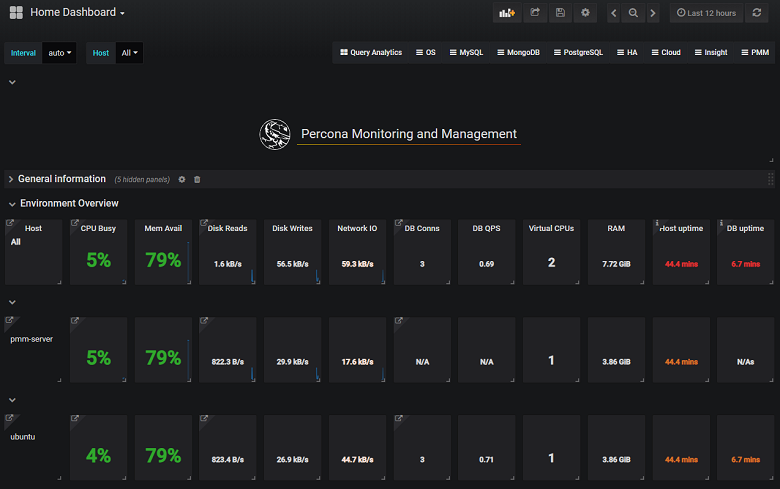Open link icon on Host All panel
Screen dimensions: 780x489
pos(9,223)
